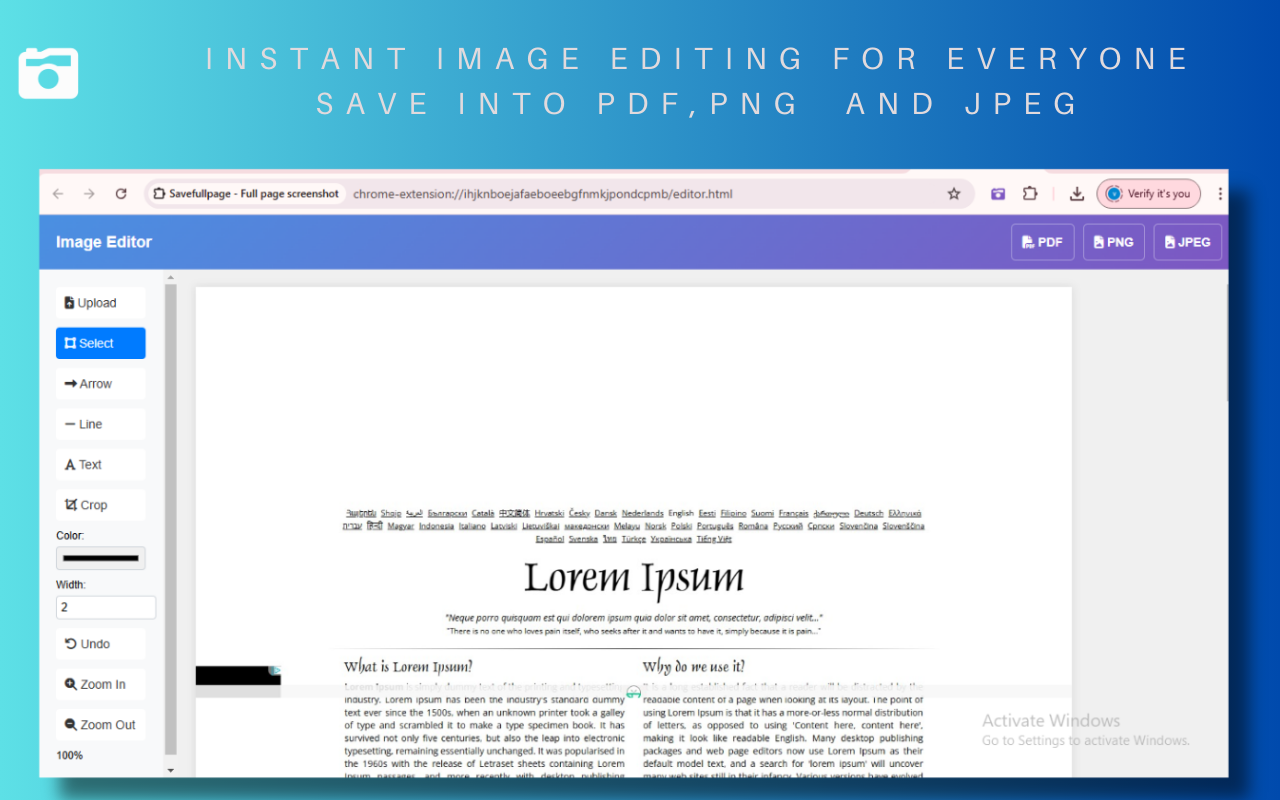This screenshot has height=800, width=1280.
Task: Click the Savefullpage extension chip in address bar
Action: 246,193
